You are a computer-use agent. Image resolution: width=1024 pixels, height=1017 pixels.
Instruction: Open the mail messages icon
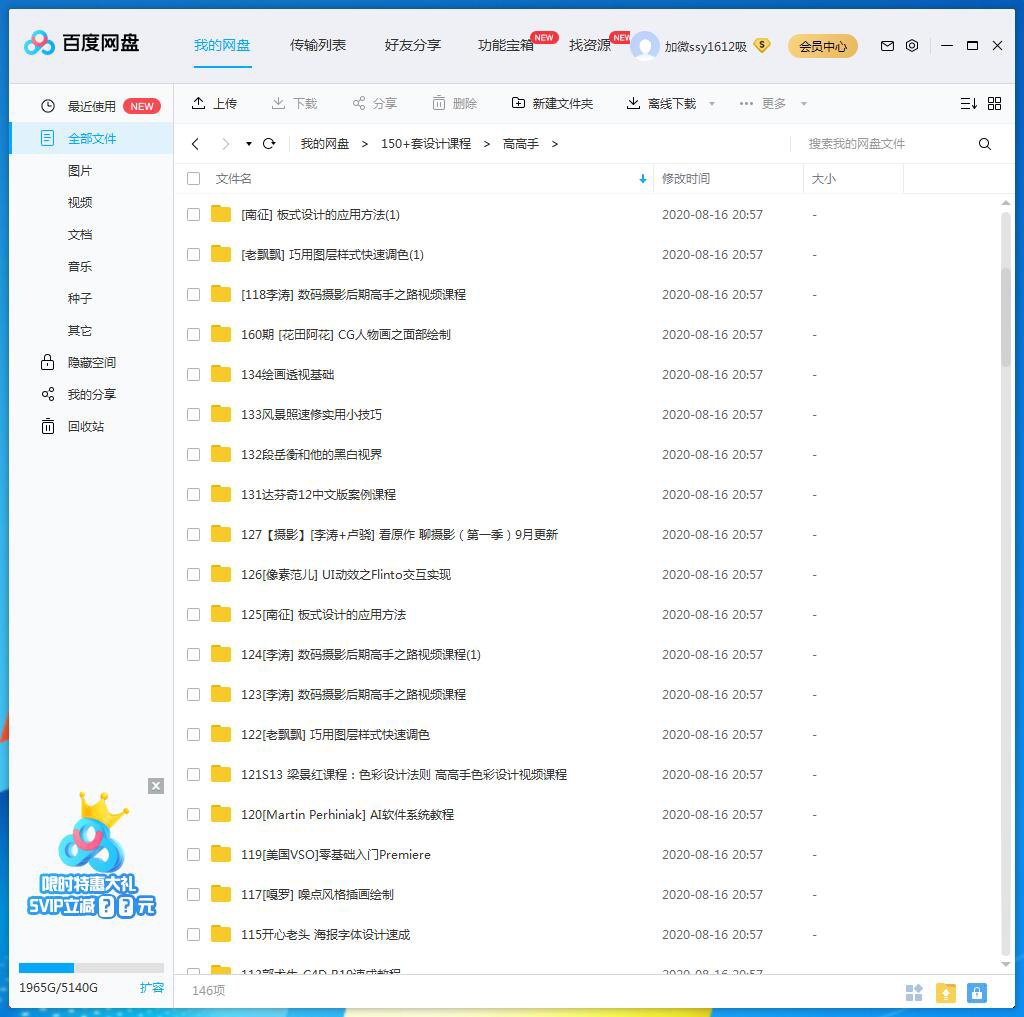887,46
